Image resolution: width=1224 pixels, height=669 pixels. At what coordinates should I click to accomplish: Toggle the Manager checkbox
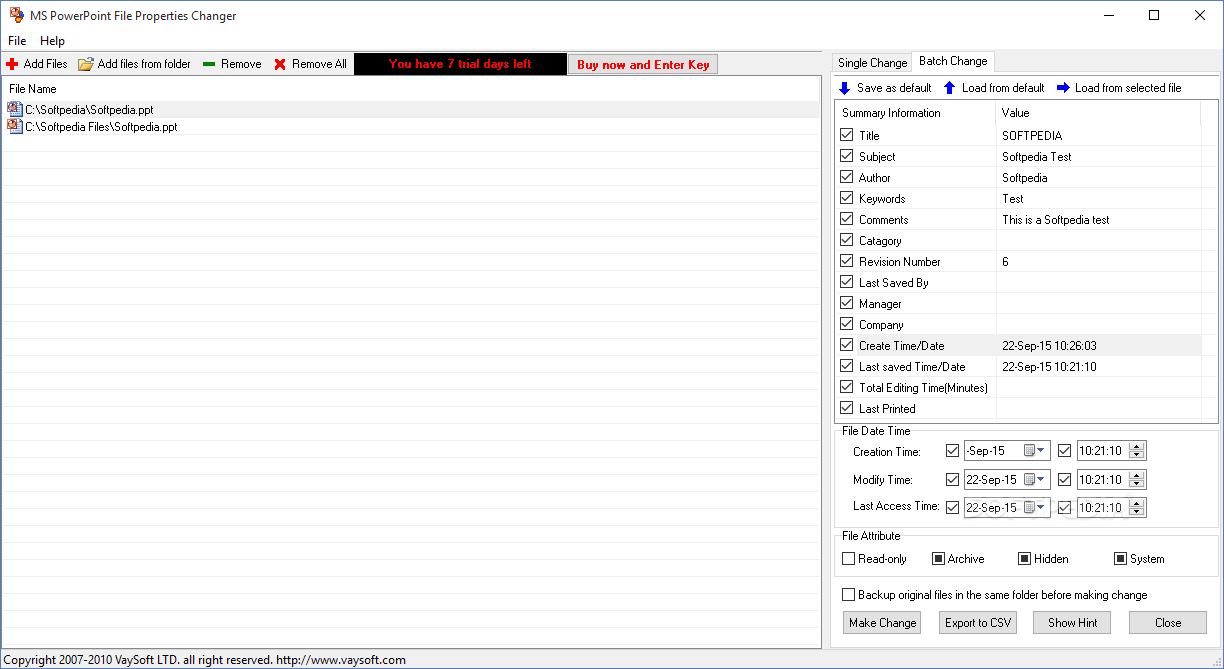tap(847, 303)
